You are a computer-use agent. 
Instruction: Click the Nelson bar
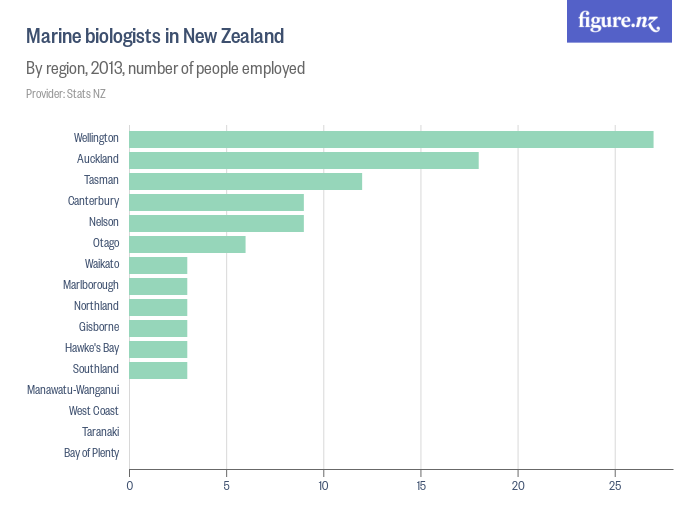216,223
